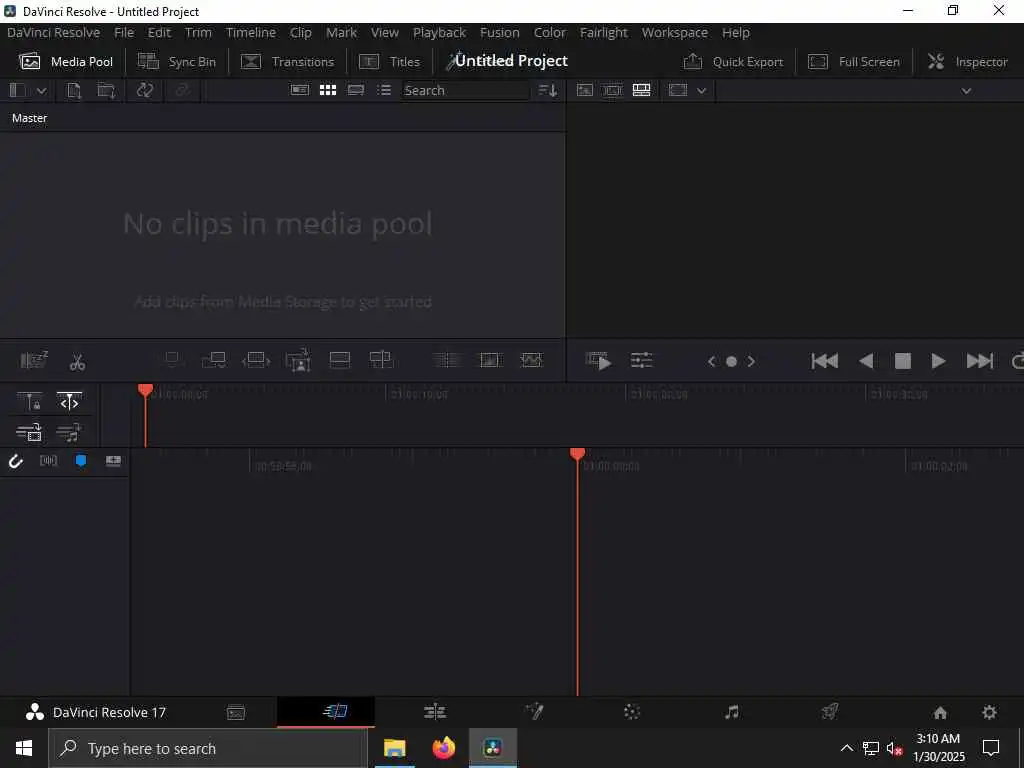
Task: Open the Boring Detector tool
Action: click(x=34, y=360)
